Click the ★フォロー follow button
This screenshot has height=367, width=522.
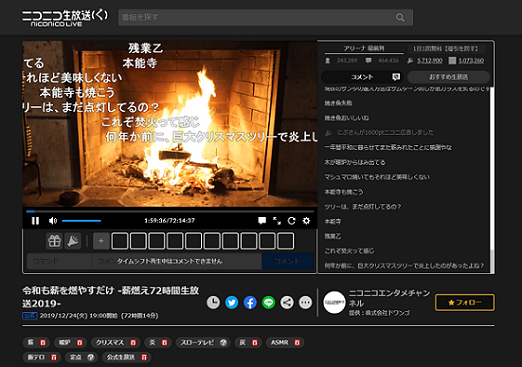click(465, 302)
